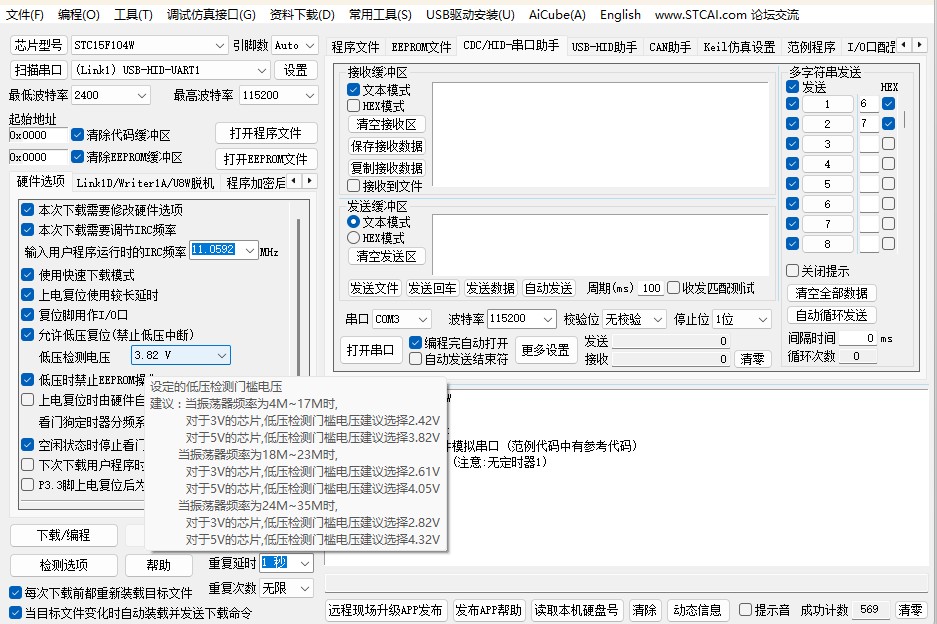Toggle the 提示音 checkbox at bottom right
The width and height of the screenshot is (937, 624).
[744, 609]
